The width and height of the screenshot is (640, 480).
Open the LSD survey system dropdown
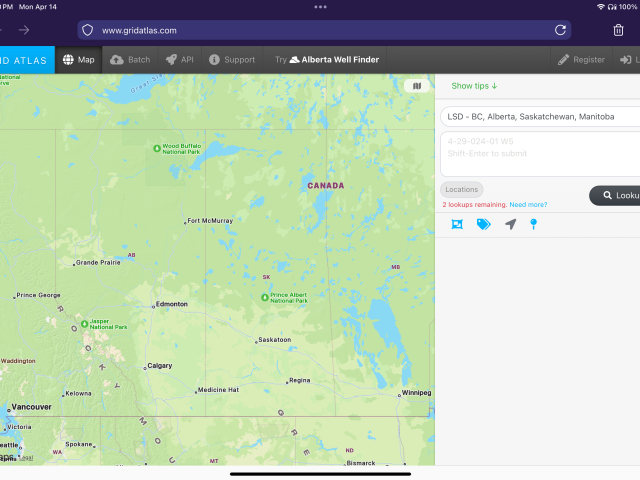(540, 117)
